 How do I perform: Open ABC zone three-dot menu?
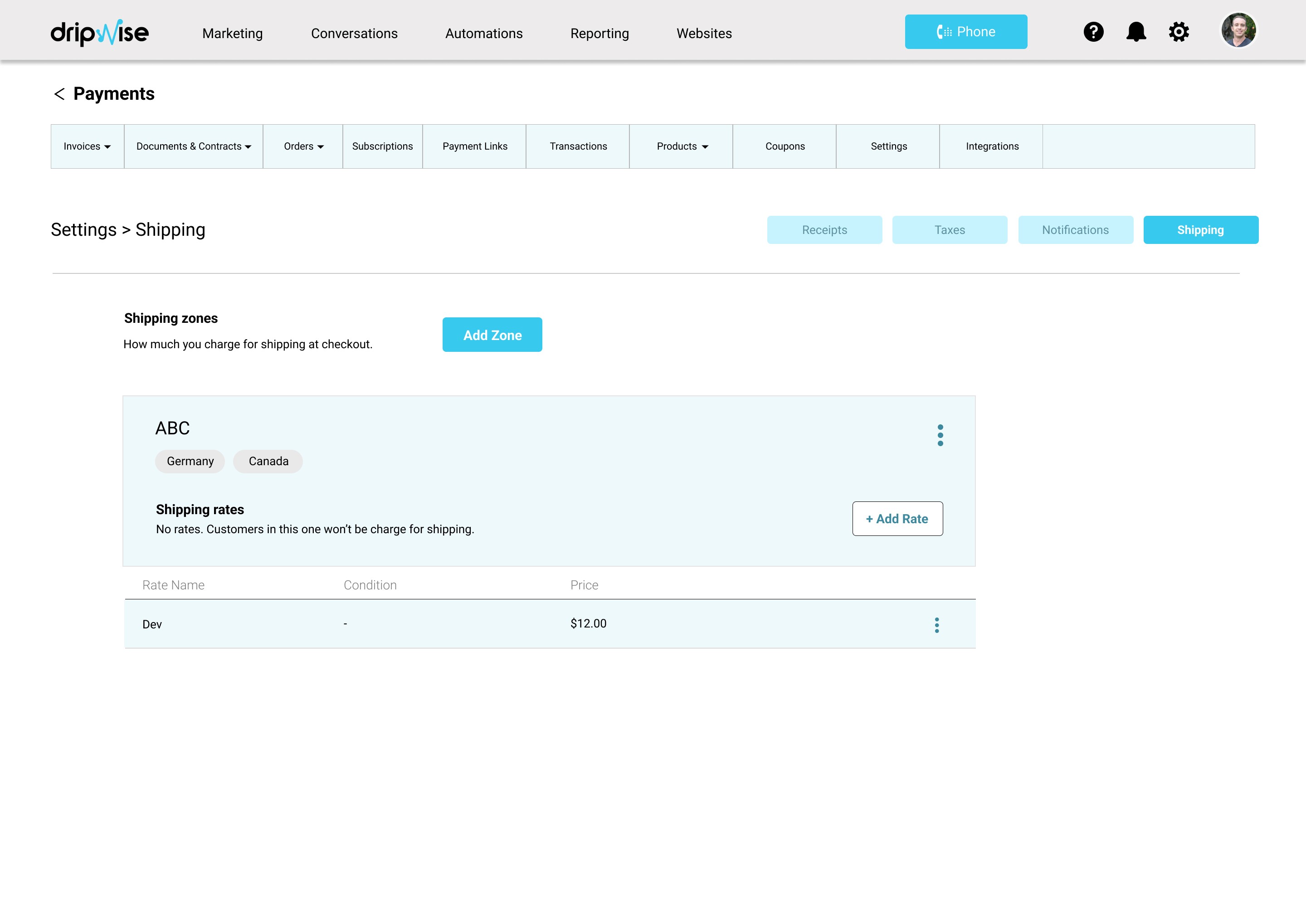(940, 435)
